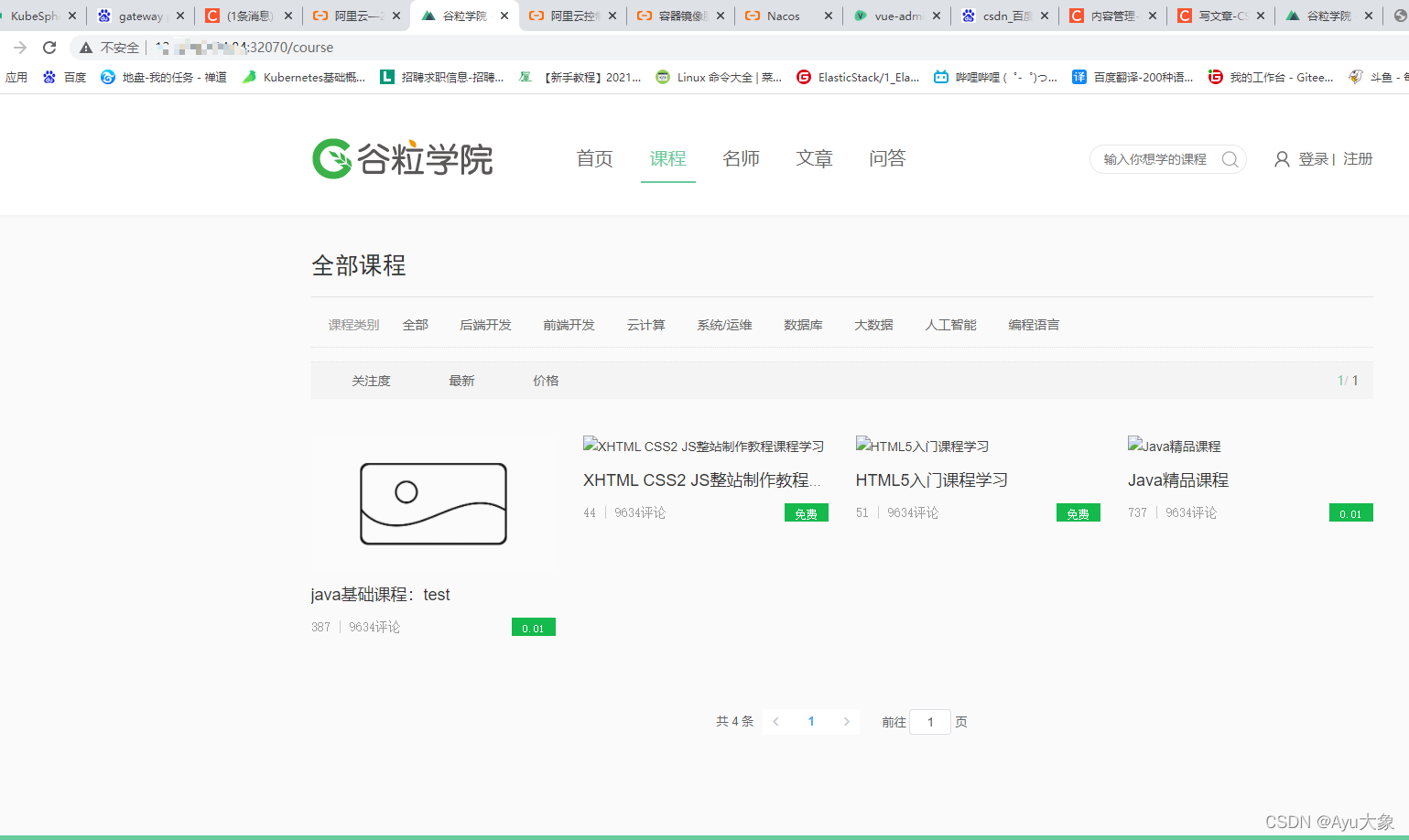
Task: Click the user profile icon beside 登录
Action: click(1282, 159)
